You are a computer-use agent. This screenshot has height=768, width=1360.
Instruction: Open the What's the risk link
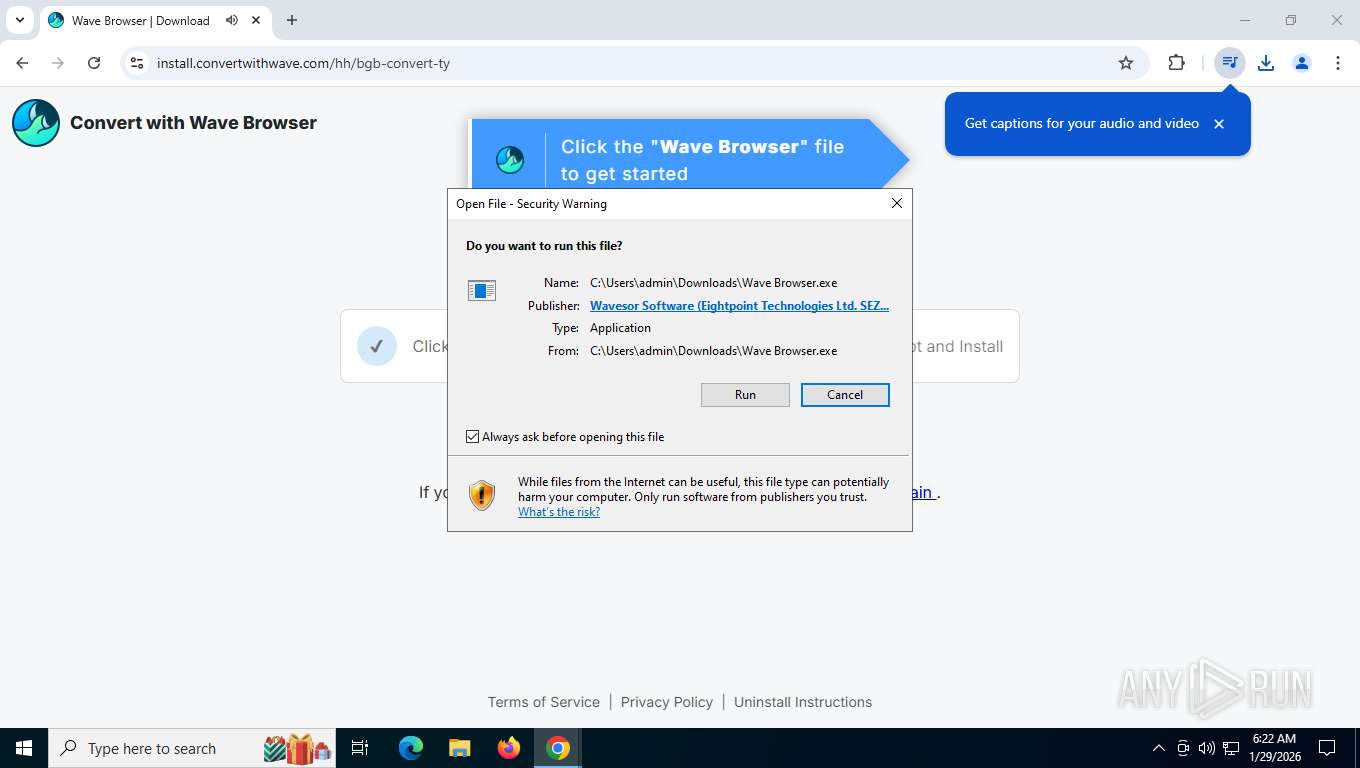click(x=559, y=512)
